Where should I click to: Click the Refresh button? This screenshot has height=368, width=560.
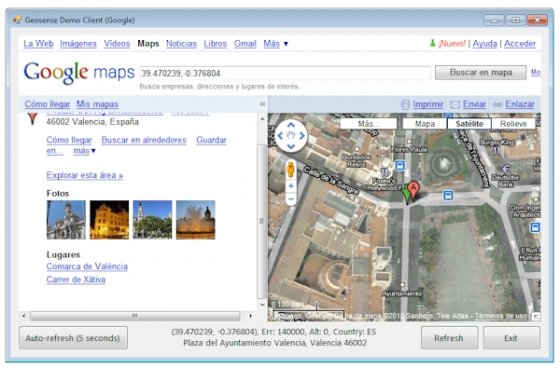449,338
